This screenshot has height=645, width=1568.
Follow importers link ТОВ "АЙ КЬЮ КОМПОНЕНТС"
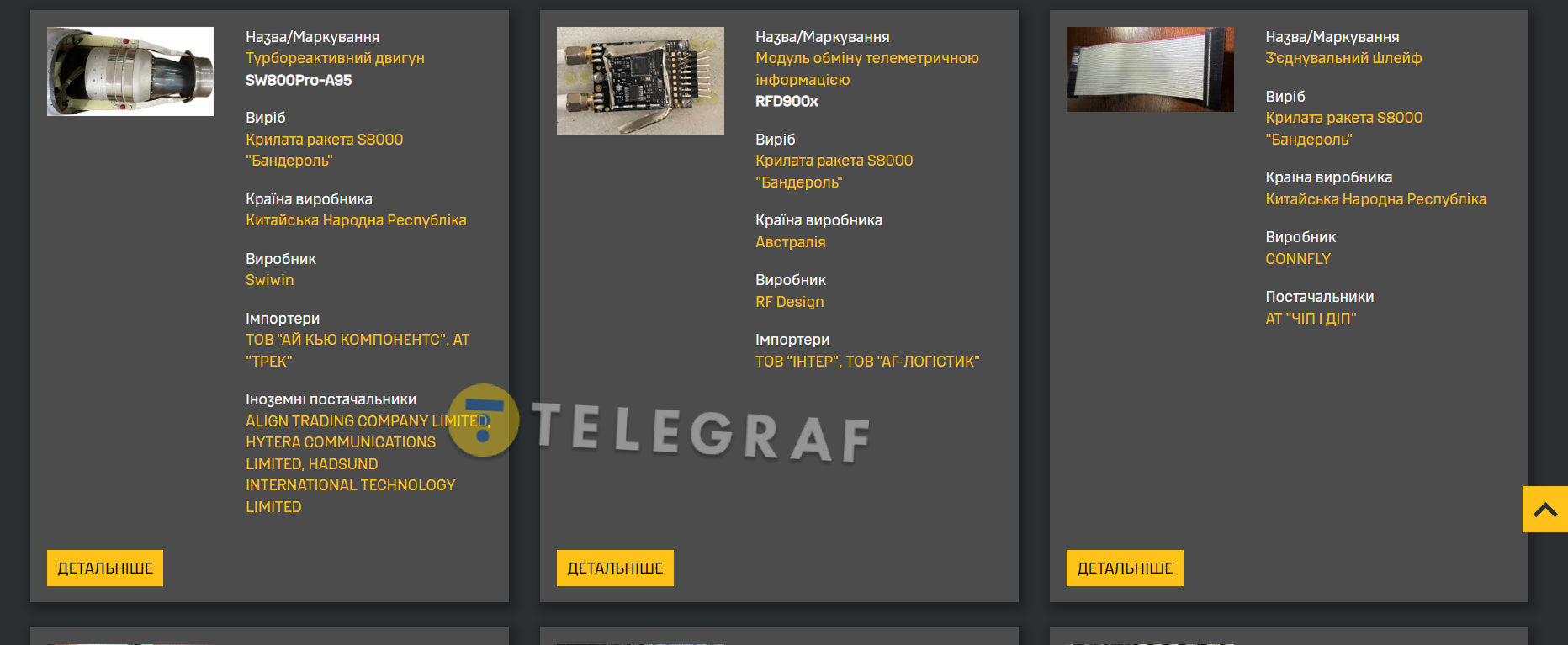pos(346,340)
